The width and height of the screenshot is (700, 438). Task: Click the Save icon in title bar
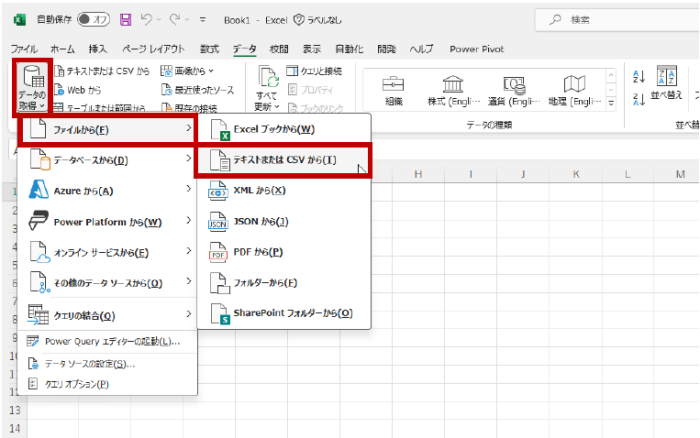125,19
